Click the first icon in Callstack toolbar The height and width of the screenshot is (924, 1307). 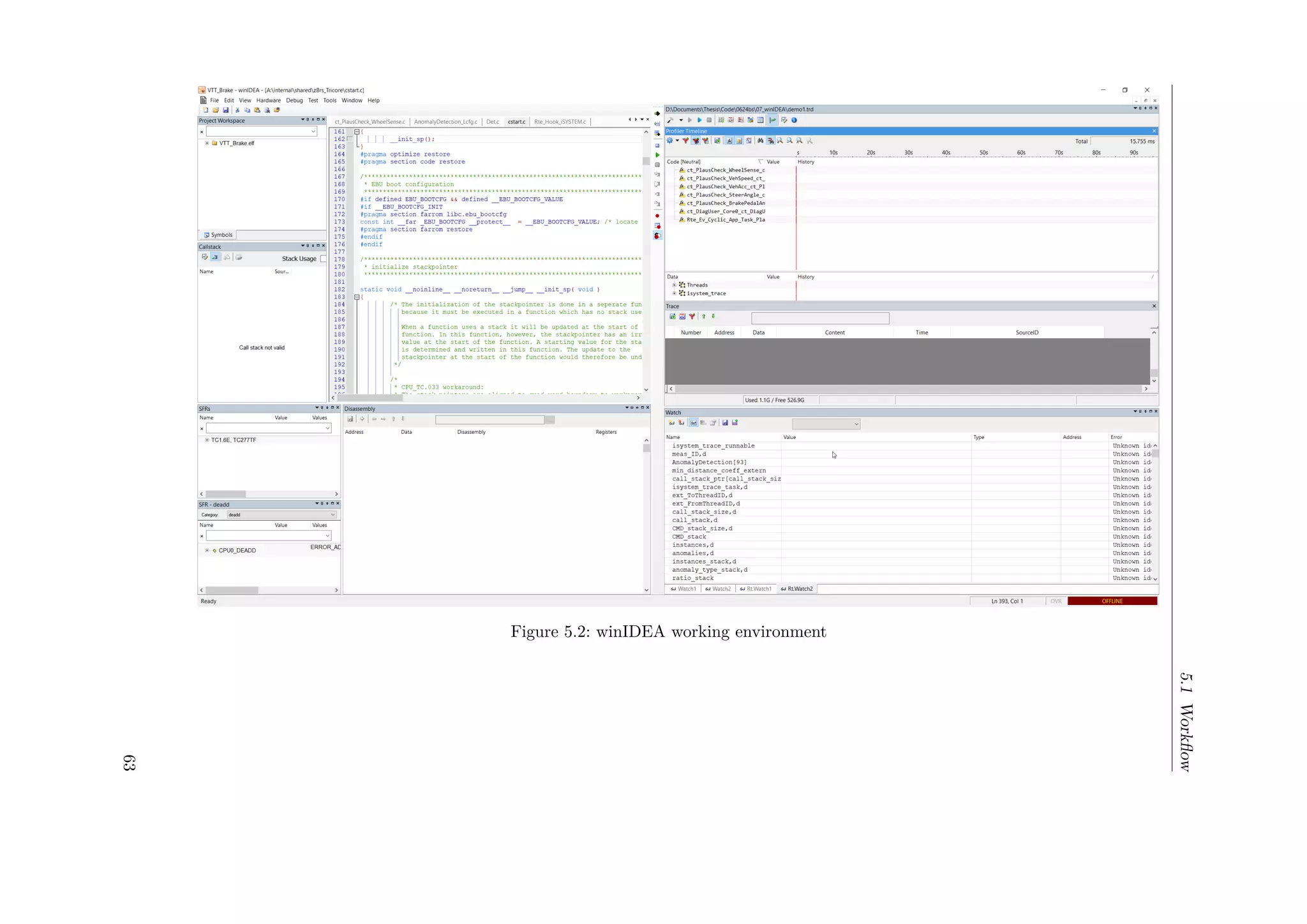tap(205, 257)
